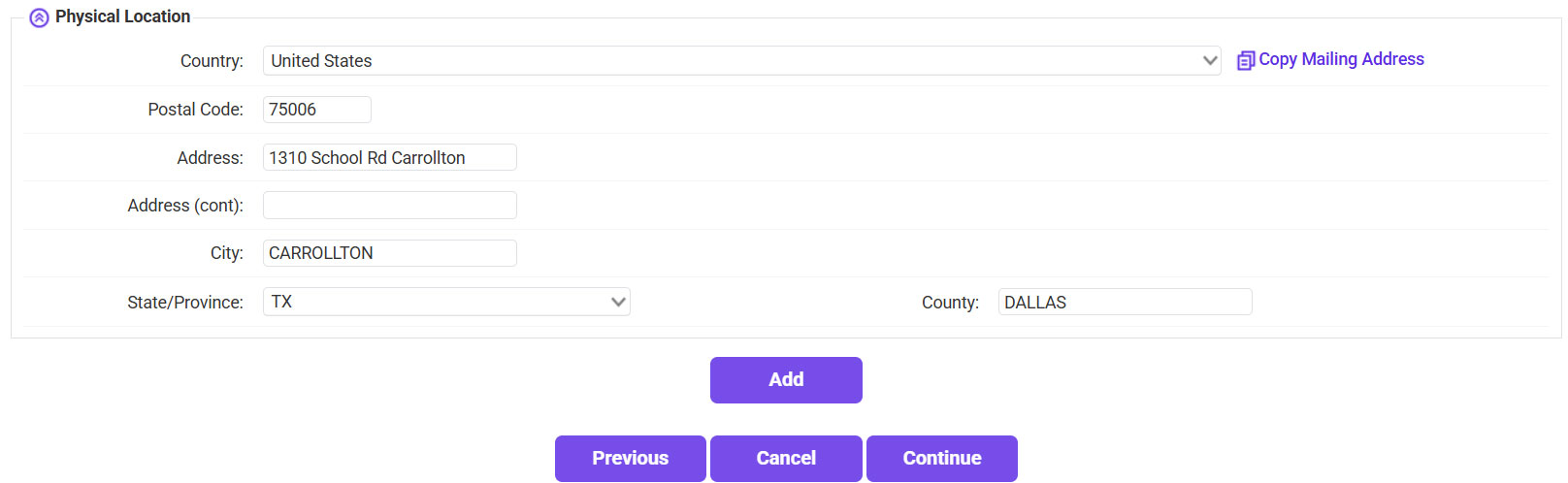Image resolution: width=1568 pixels, height=483 pixels.
Task: Click the Postal Code label
Action: 195,110
